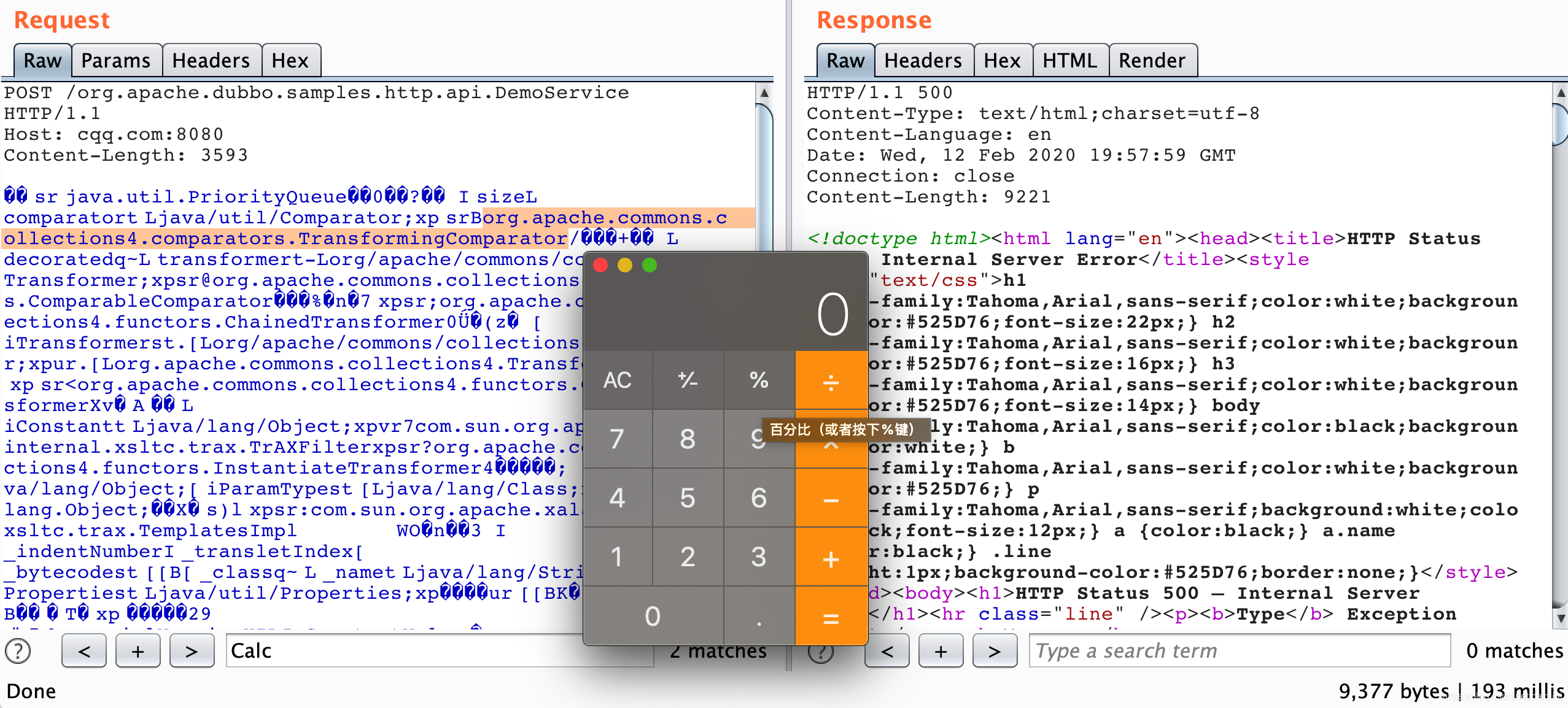
Task: Click the 'Host: cqq.com:8080' request line
Action: click(x=114, y=134)
